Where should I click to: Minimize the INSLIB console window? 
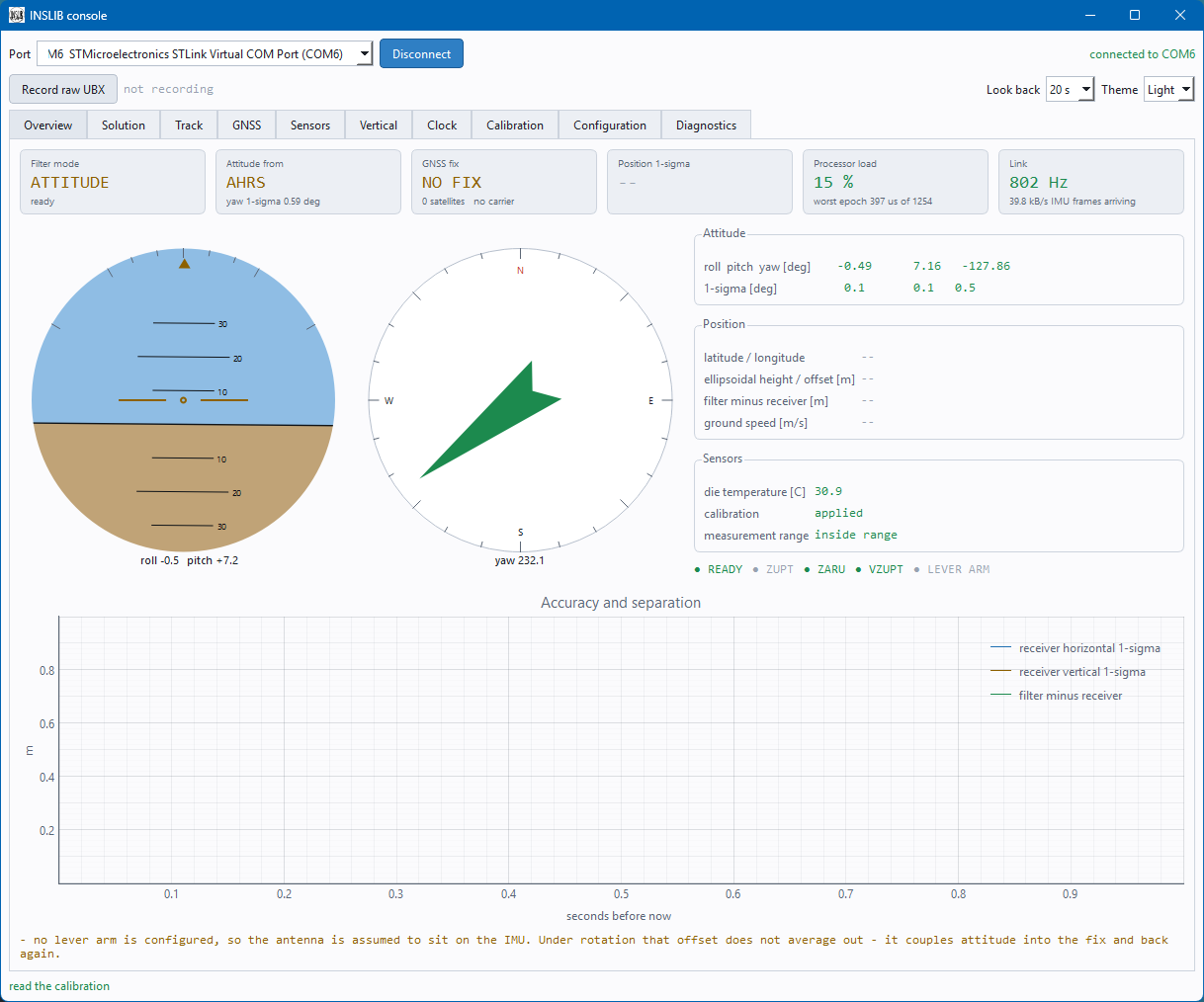pyautogui.click(x=1090, y=15)
